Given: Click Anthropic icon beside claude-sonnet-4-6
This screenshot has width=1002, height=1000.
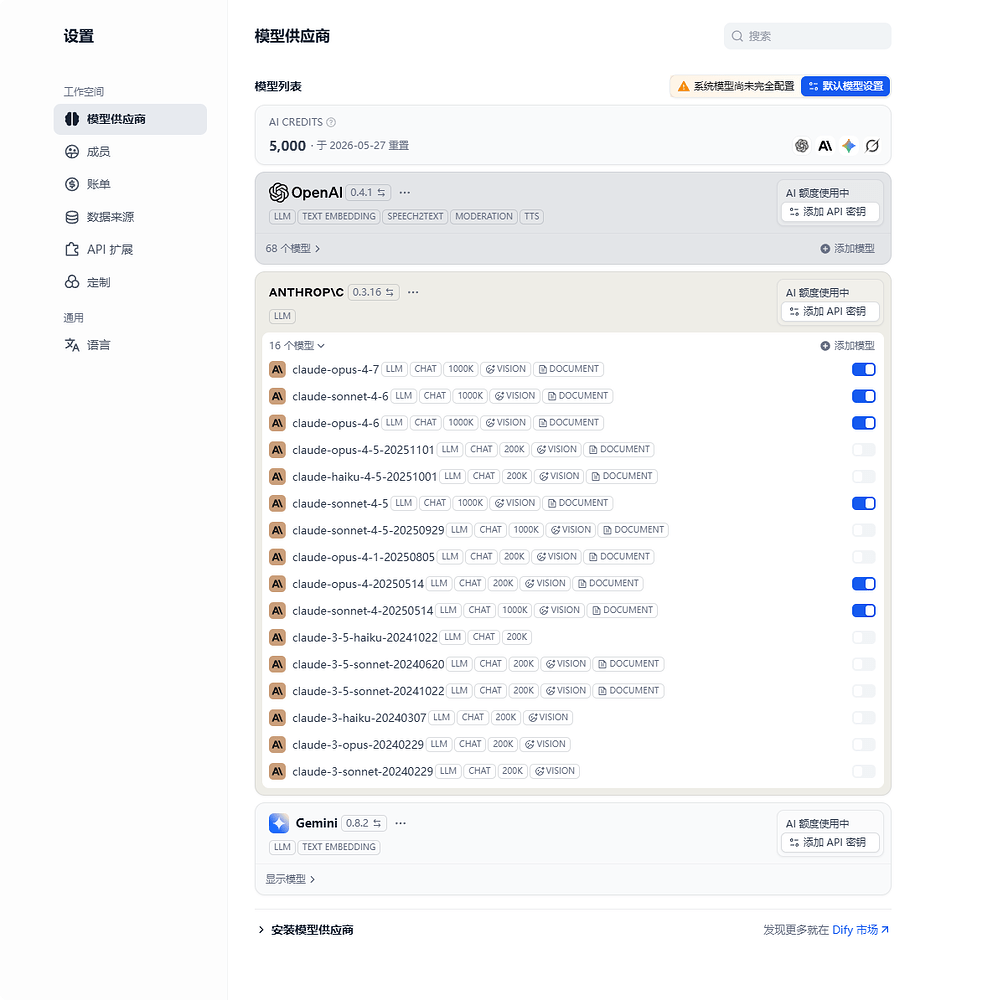Looking at the screenshot, I should (277, 396).
